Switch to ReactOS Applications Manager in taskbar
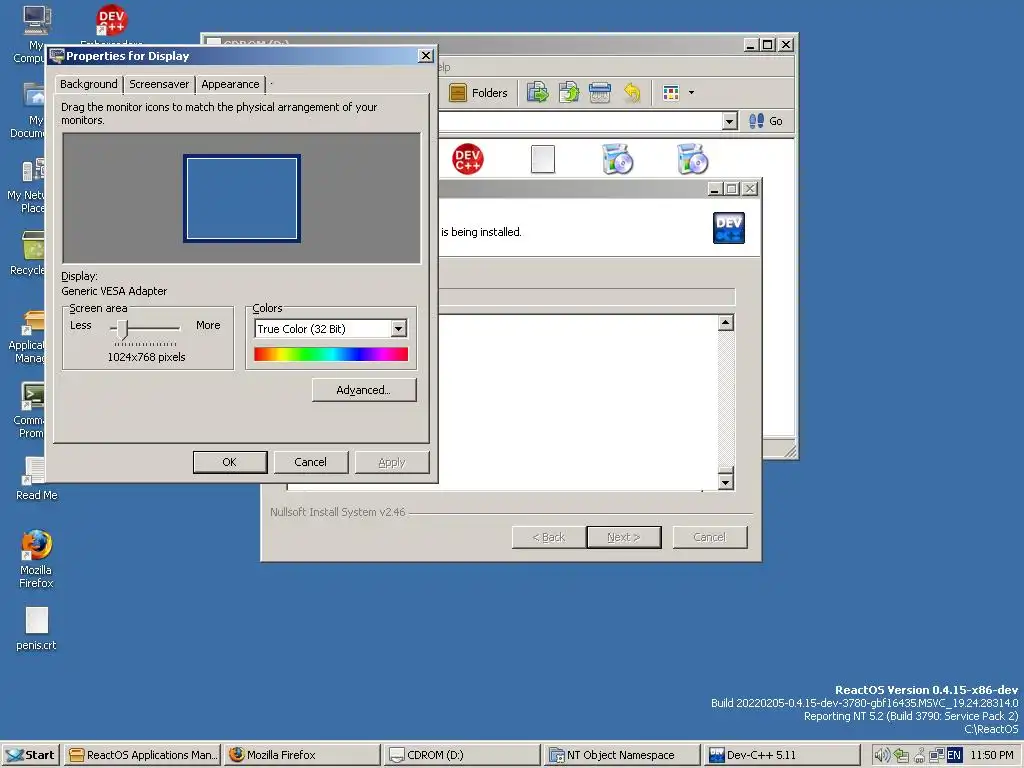Viewport: 1024px width, 768px height. tap(143, 755)
